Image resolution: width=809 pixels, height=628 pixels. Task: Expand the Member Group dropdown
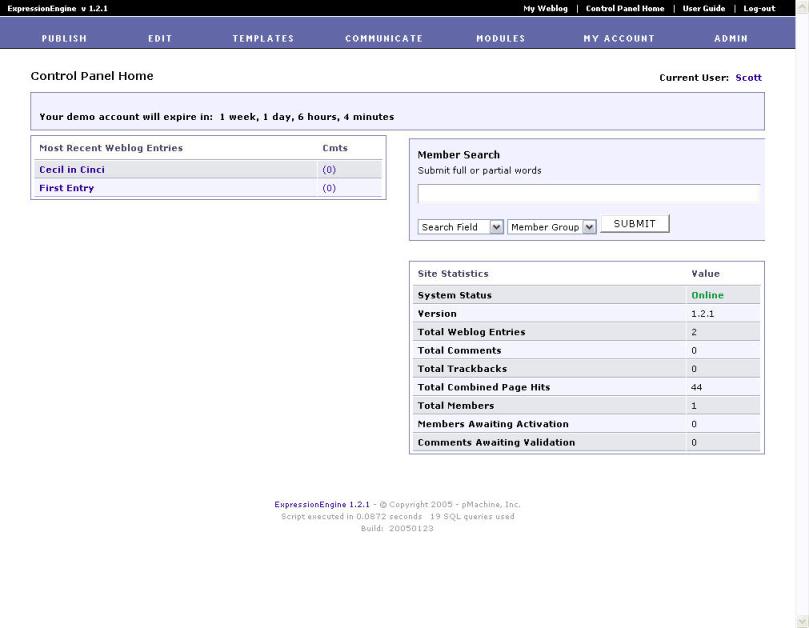coord(552,227)
